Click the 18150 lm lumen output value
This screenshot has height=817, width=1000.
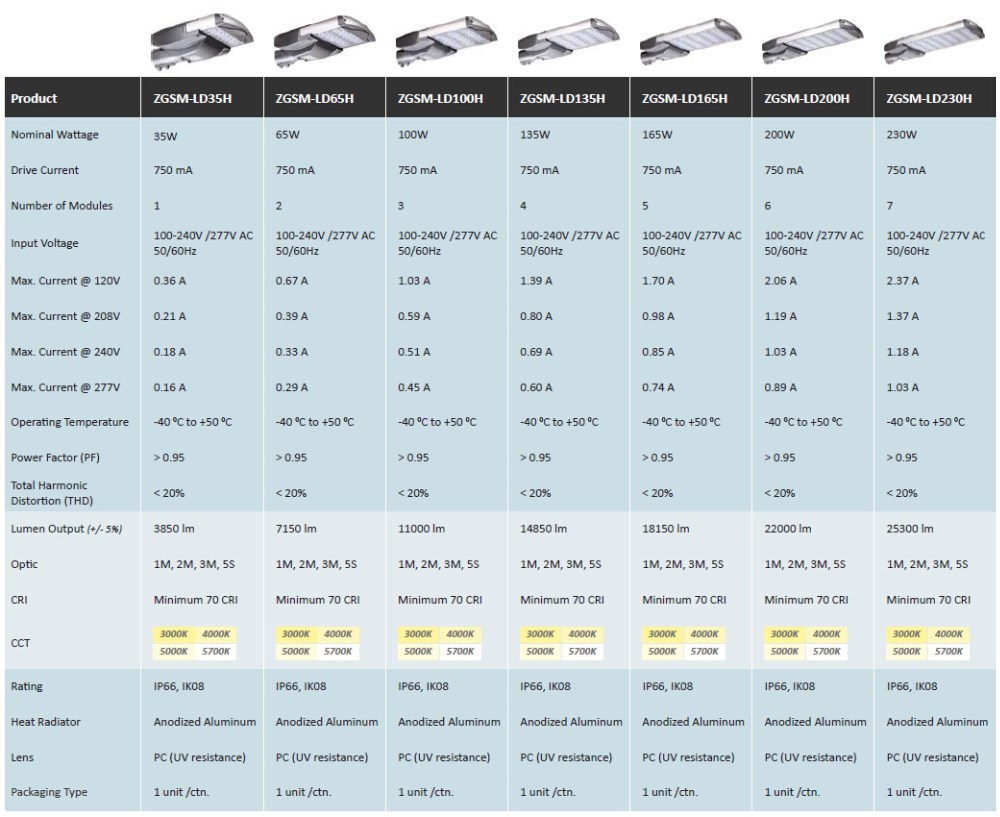point(666,529)
